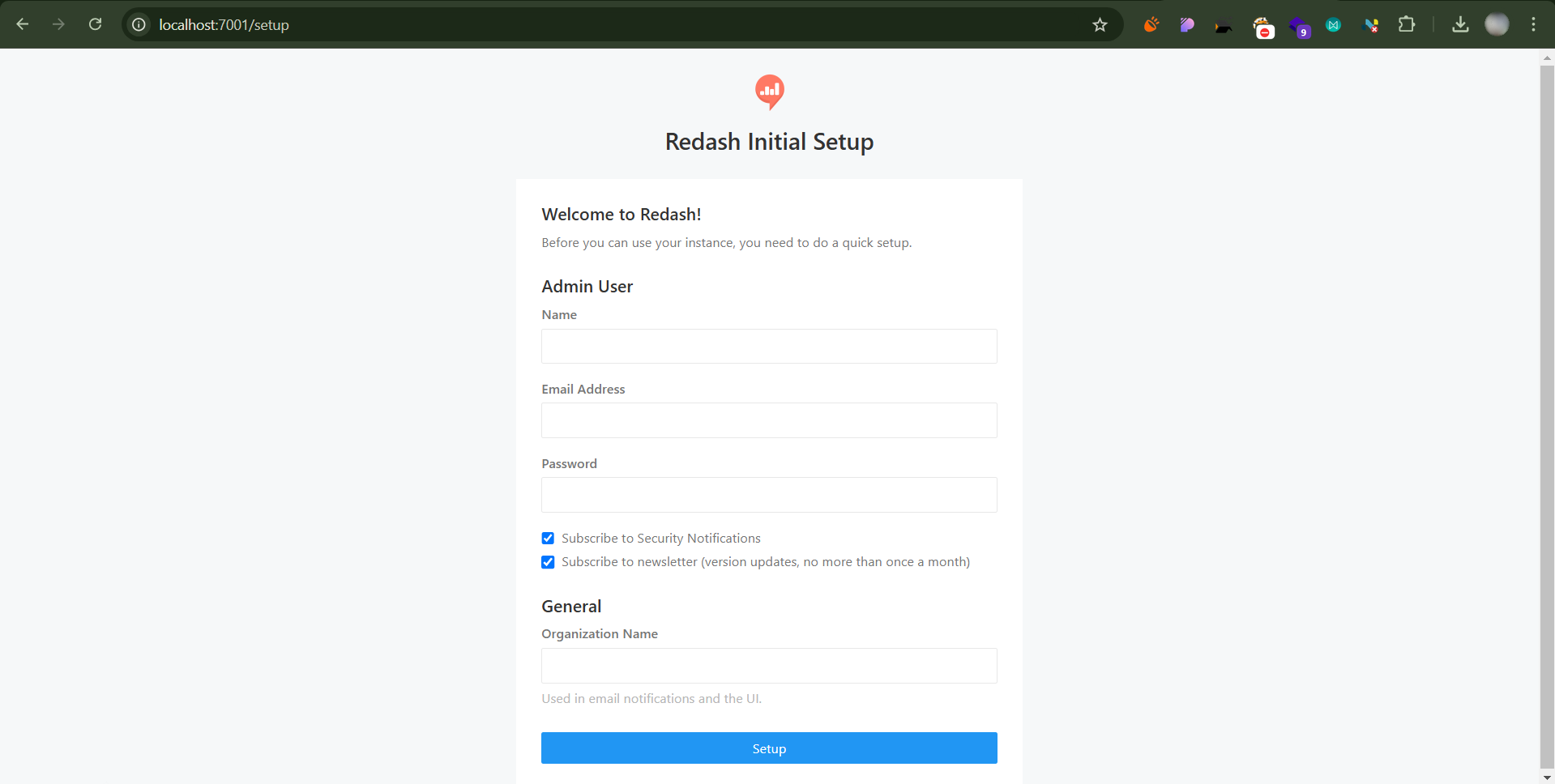Open the teal circular extension icon
1555x784 pixels.
[1333, 25]
